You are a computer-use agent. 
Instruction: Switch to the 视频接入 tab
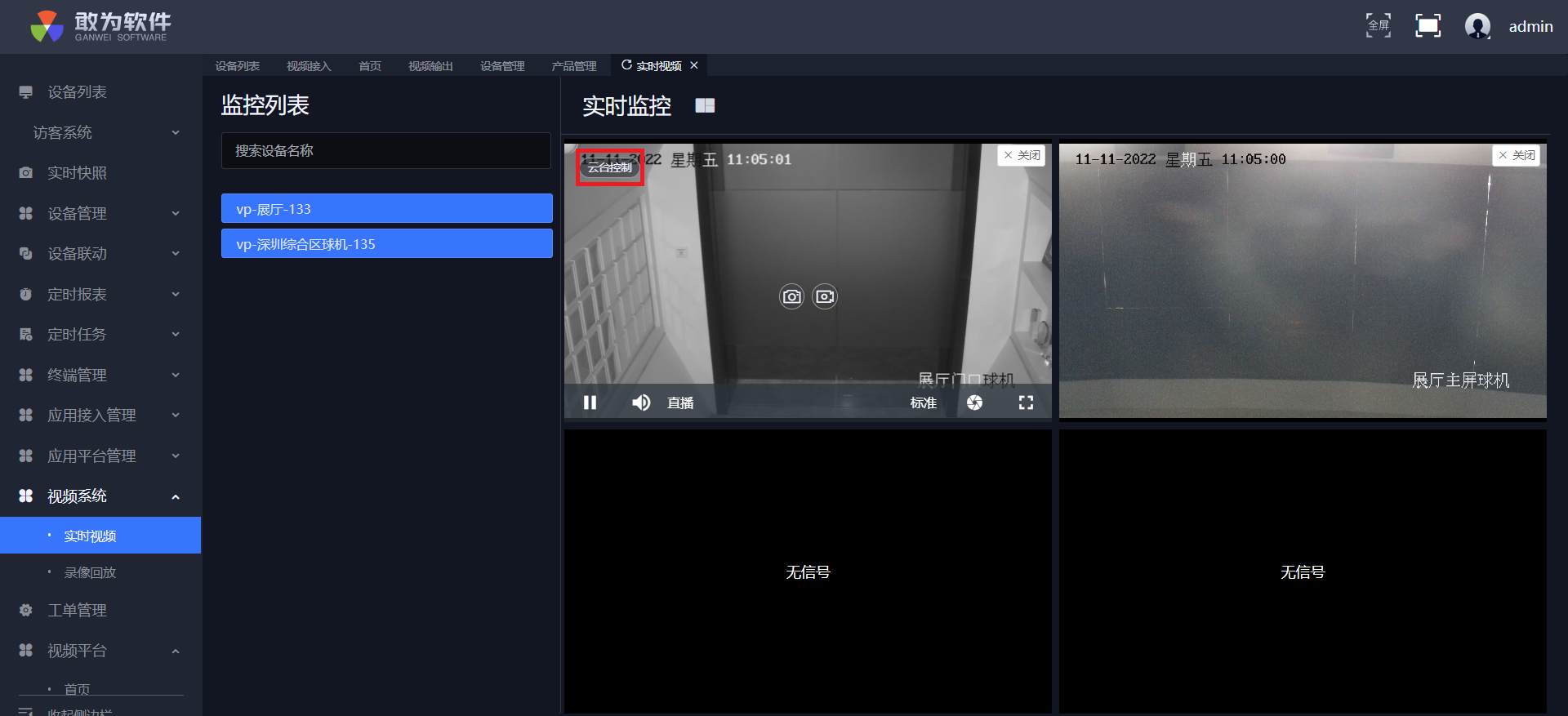pyautogui.click(x=309, y=66)
